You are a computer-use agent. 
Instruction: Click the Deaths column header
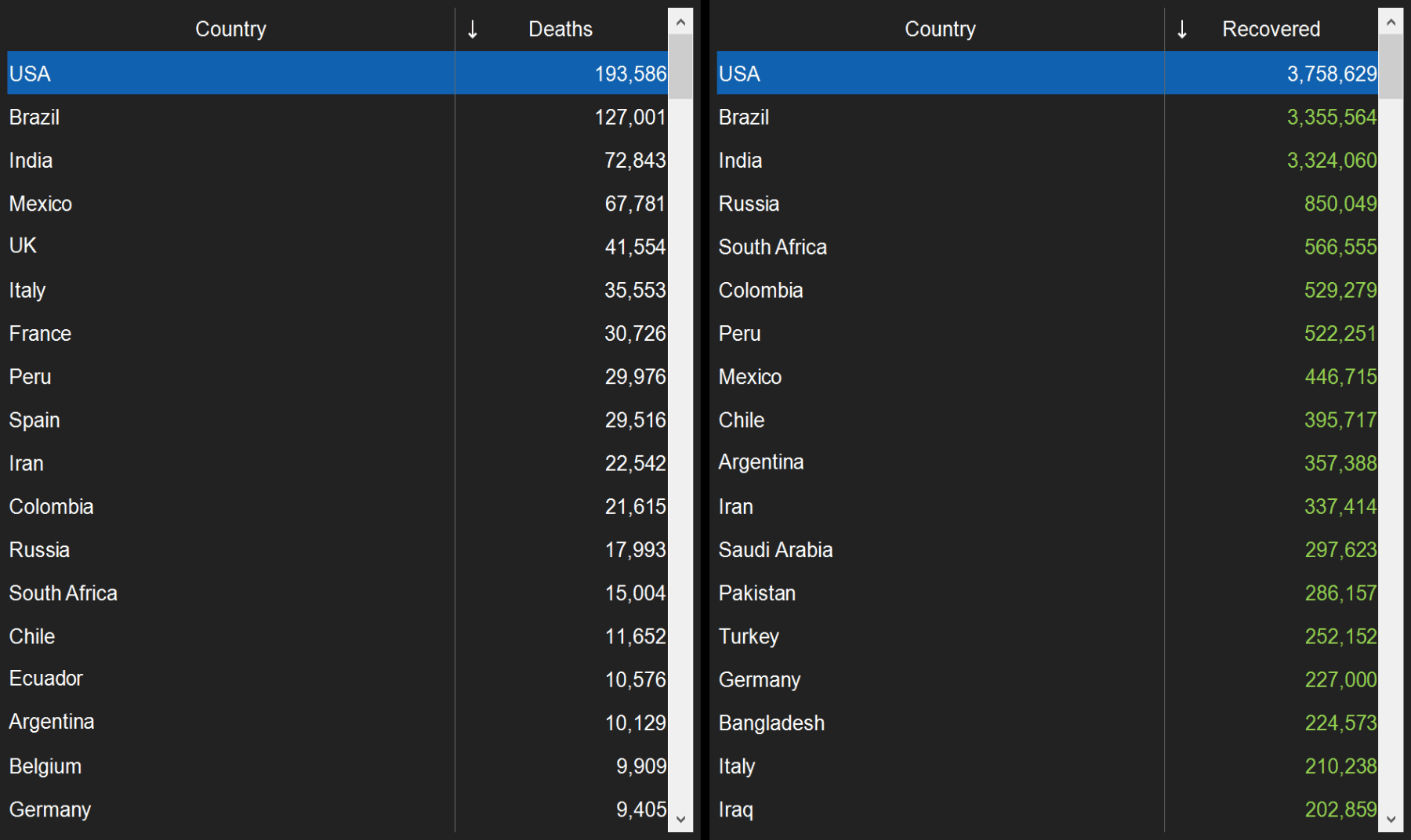pos(560,30)
